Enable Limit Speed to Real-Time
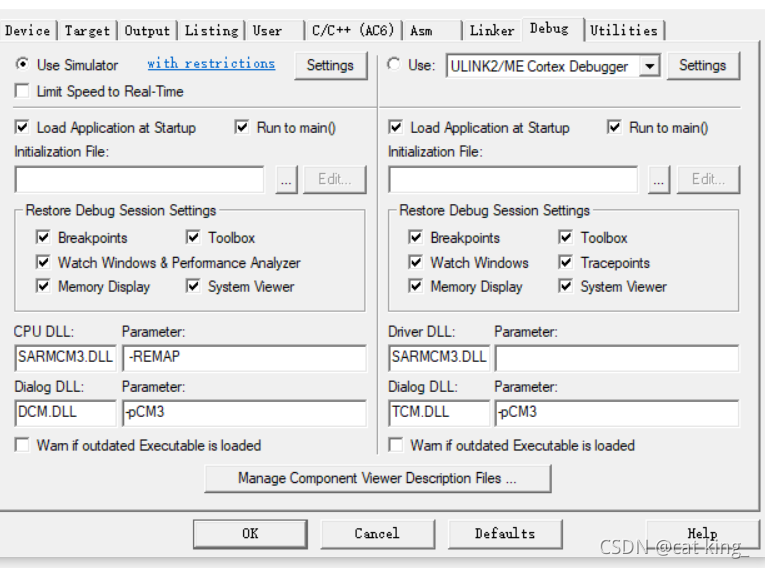 22,91
